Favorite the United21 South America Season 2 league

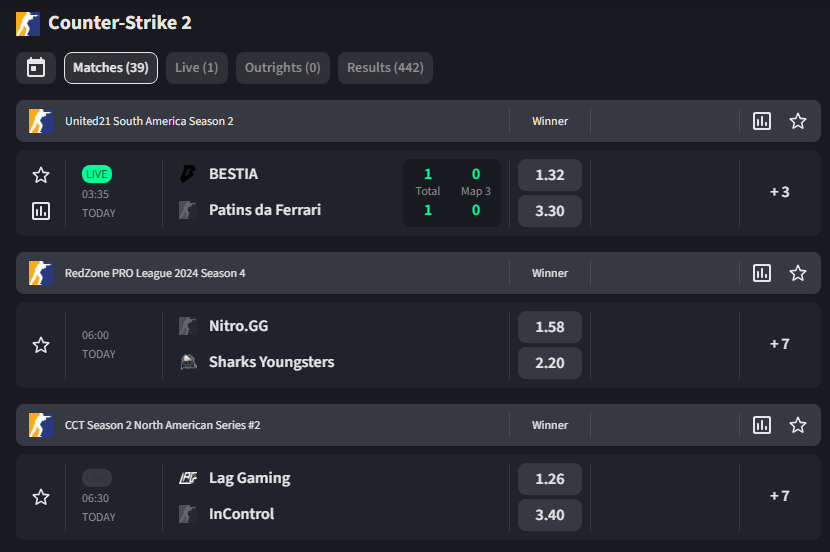[798, 121]
